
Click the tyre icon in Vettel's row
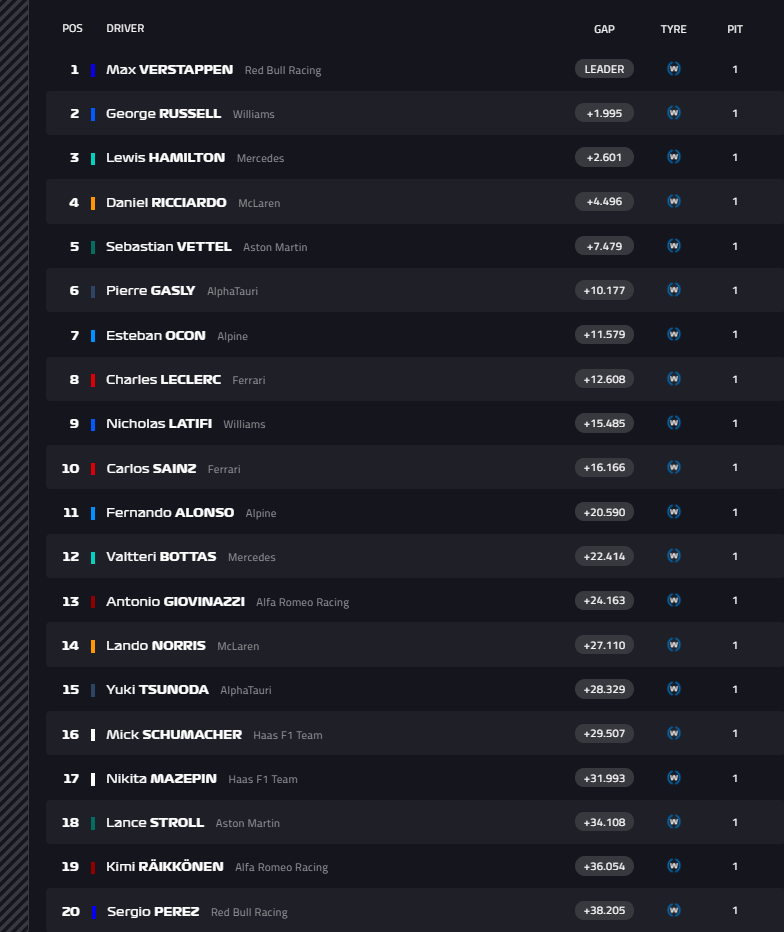pyautogui.click(x=674, y=246)
